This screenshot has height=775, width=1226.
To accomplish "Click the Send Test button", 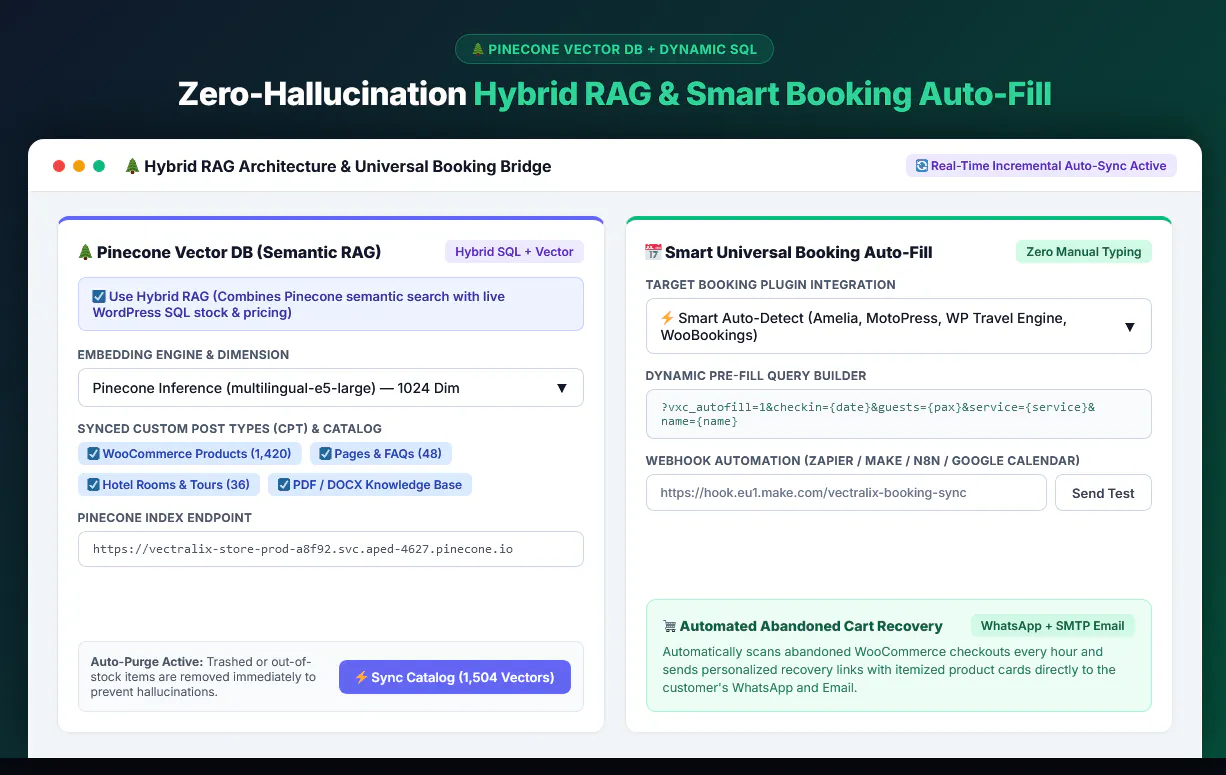I will click(1103, 493).
